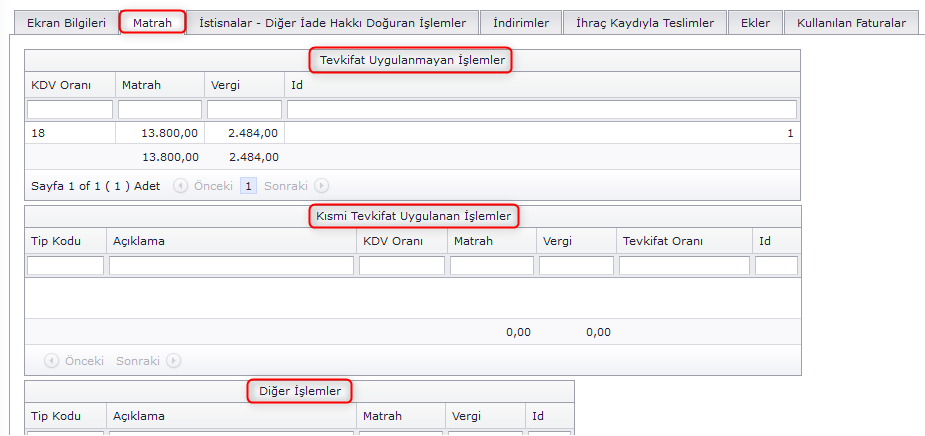
Task: Focus the Vergi filter box in Tevkifat Uygulanmayan
Action: (244, 109)
